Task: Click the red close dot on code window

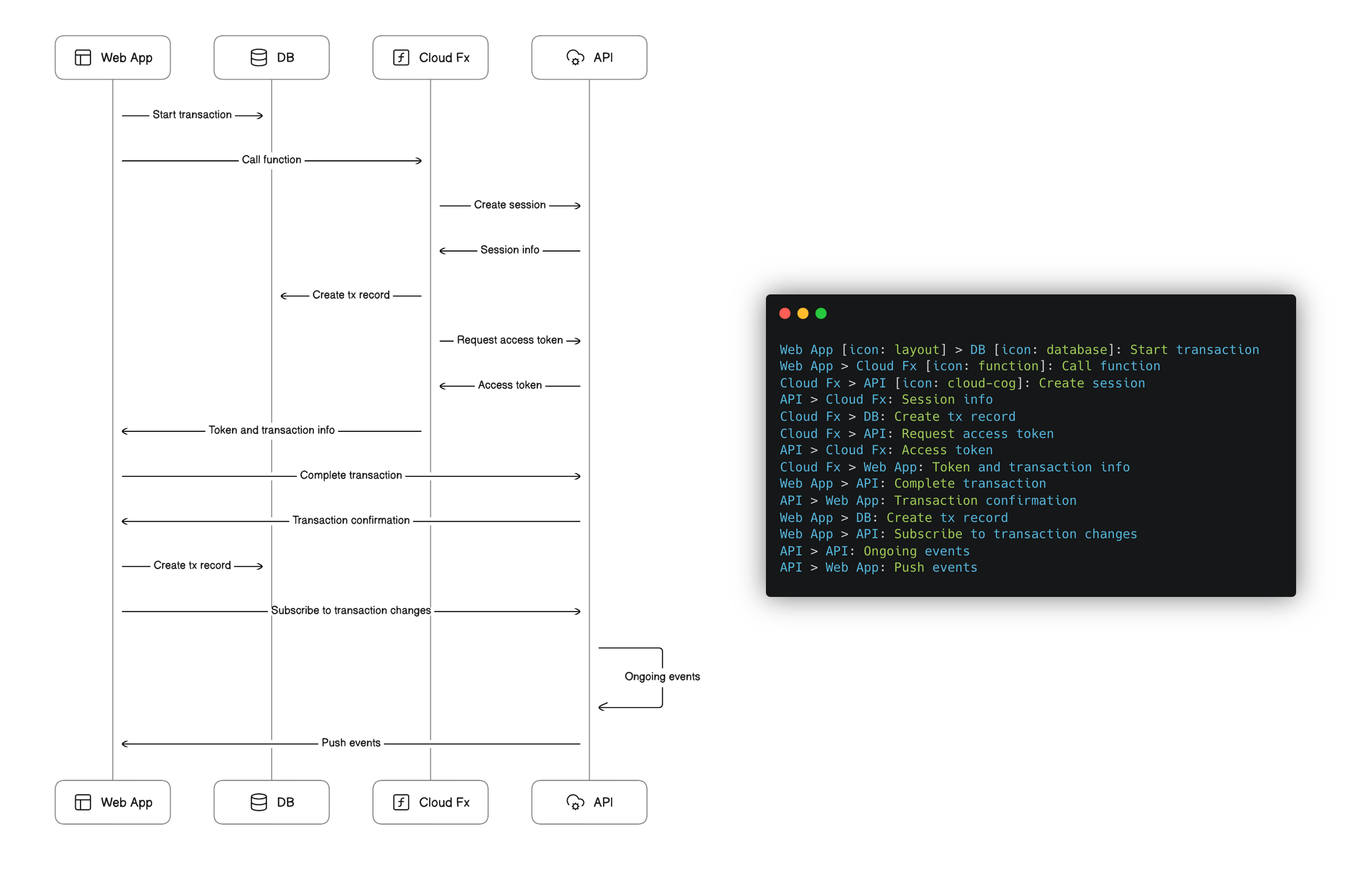Action: point(784,313)
